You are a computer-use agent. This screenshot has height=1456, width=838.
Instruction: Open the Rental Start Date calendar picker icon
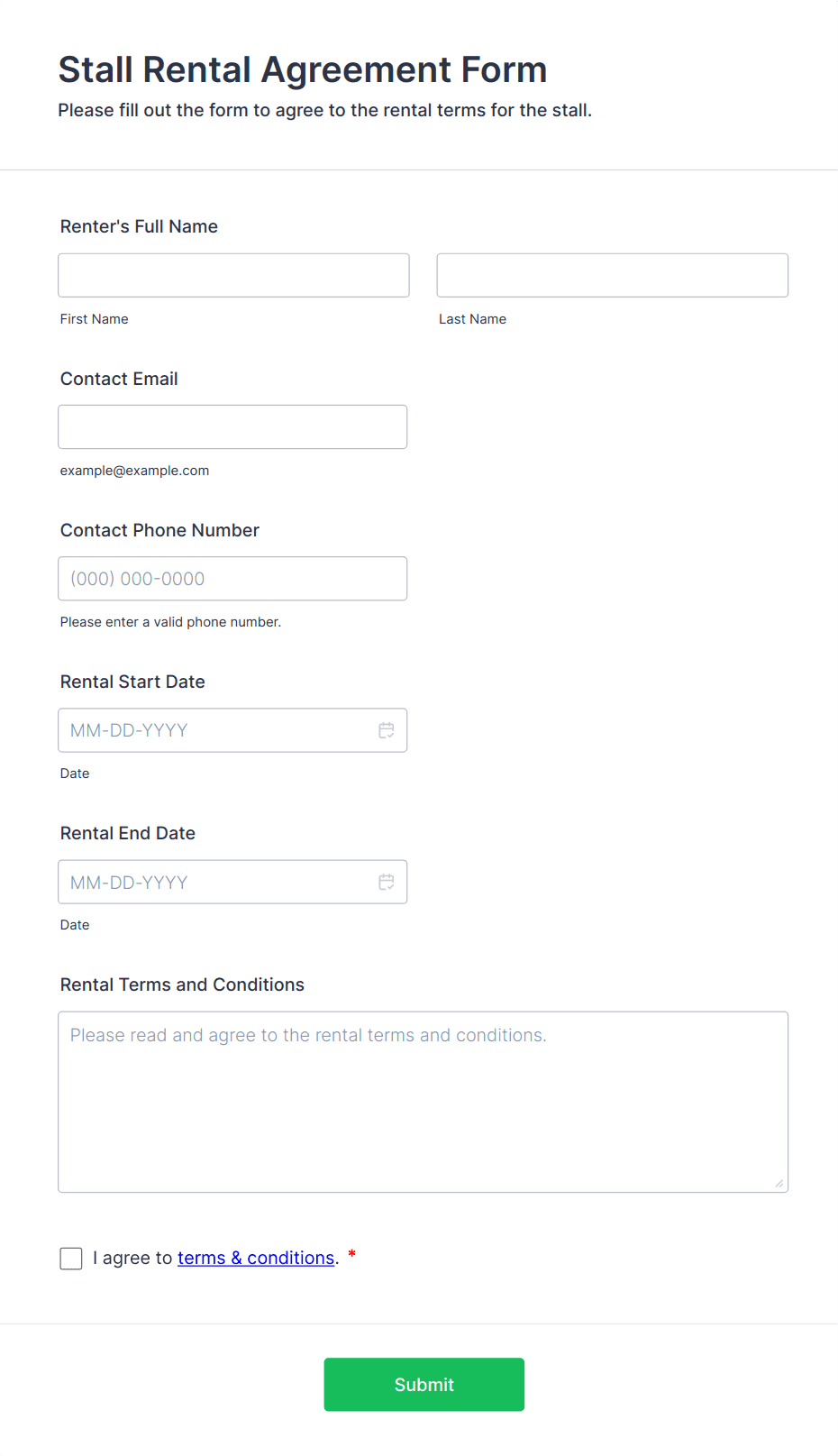[387, 730]
